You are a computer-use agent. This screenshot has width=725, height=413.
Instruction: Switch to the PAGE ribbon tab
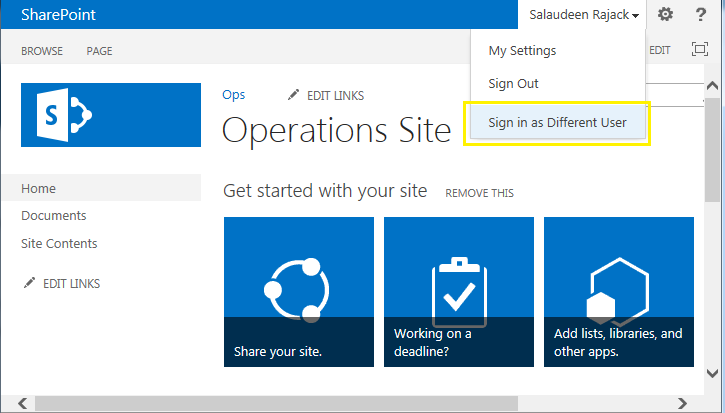point(99,51)
